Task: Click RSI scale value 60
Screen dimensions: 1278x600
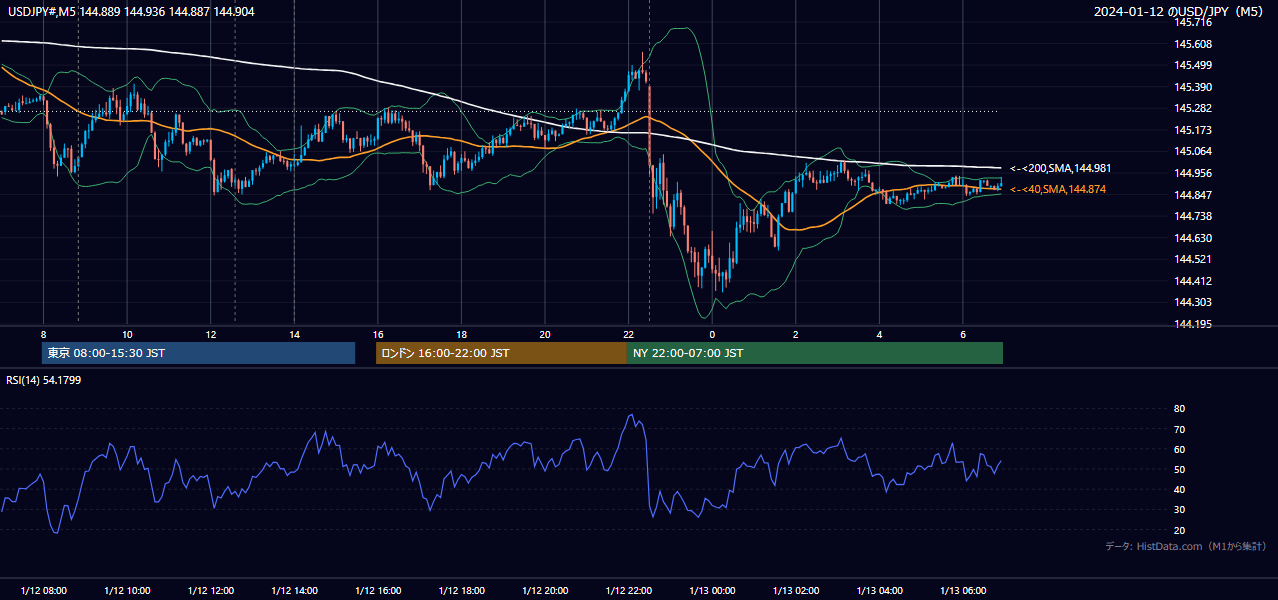Action: pyautogui.click(x=1180, y=449)
